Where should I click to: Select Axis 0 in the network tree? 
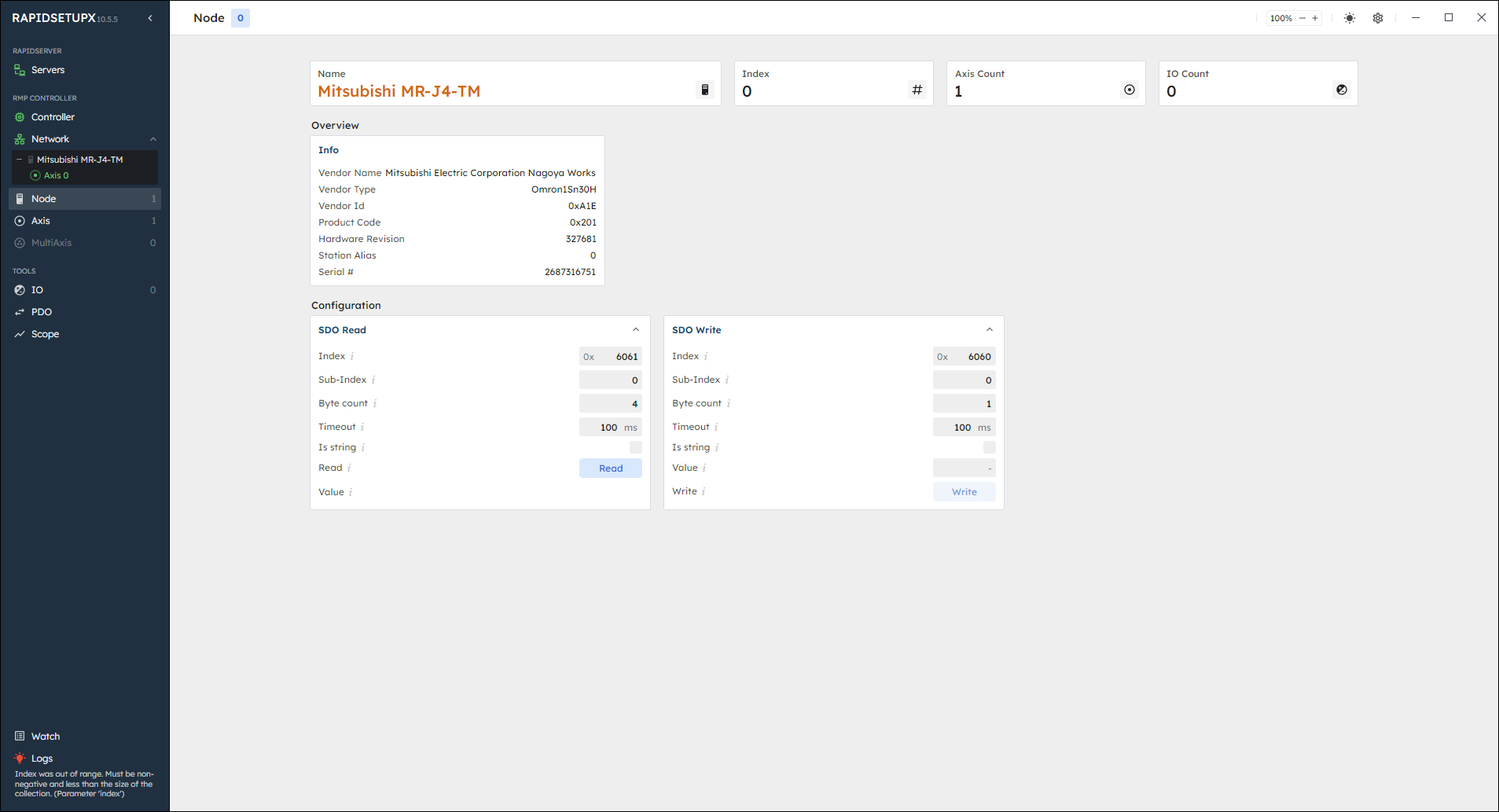coord(56,175)
